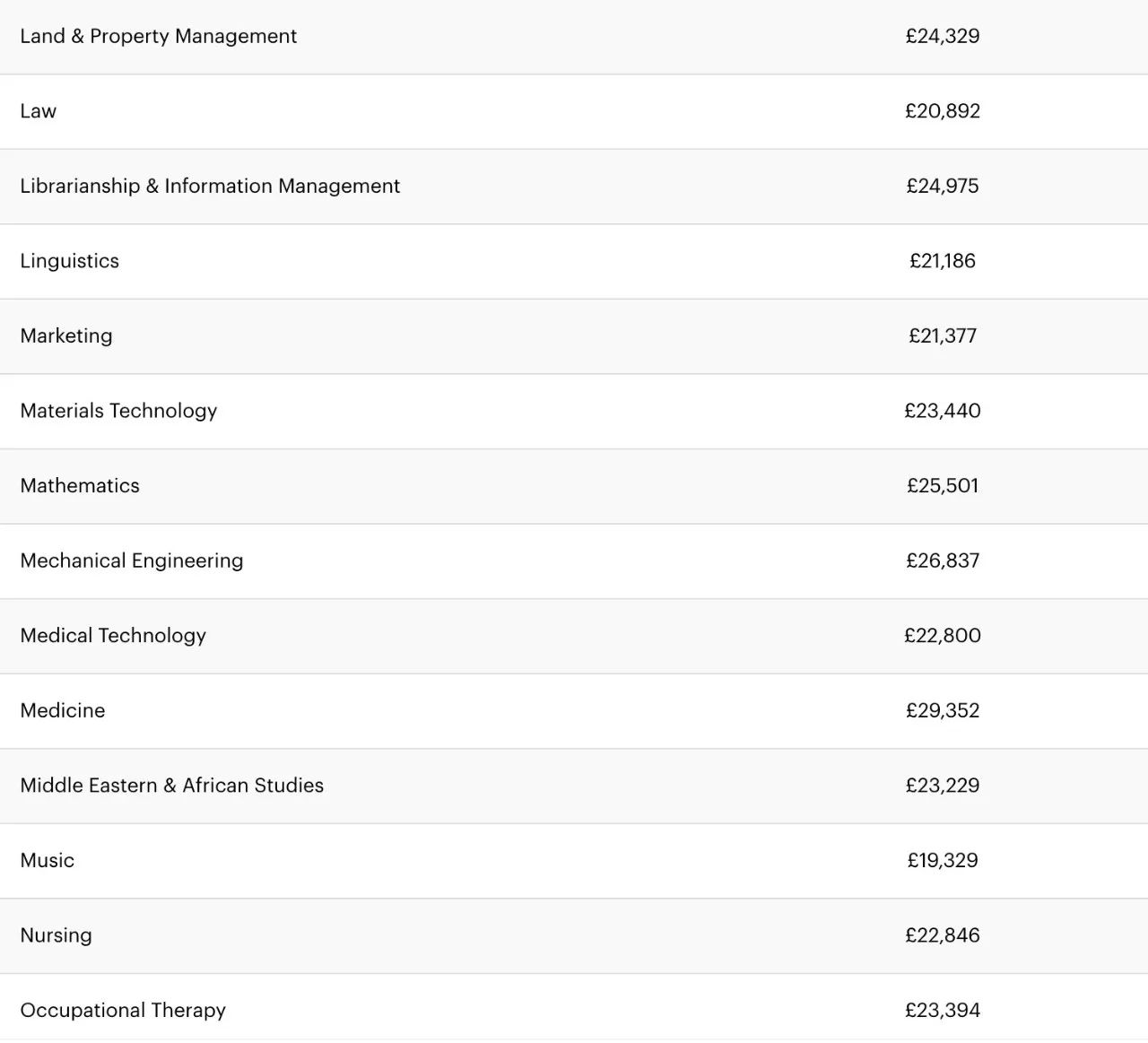Select the Mathematics row label

pyautogui.click(x=80, y=485)
